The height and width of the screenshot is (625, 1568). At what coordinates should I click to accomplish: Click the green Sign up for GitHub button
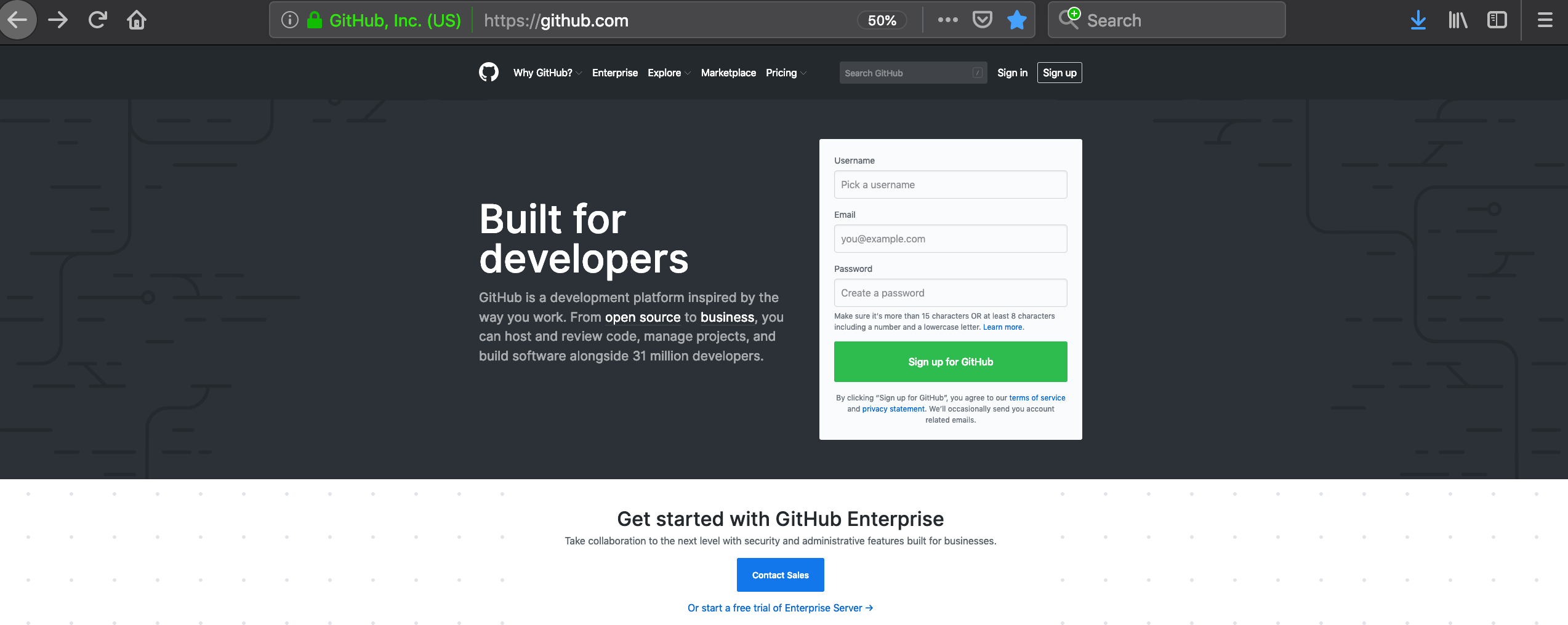click(x=951, y=362)
